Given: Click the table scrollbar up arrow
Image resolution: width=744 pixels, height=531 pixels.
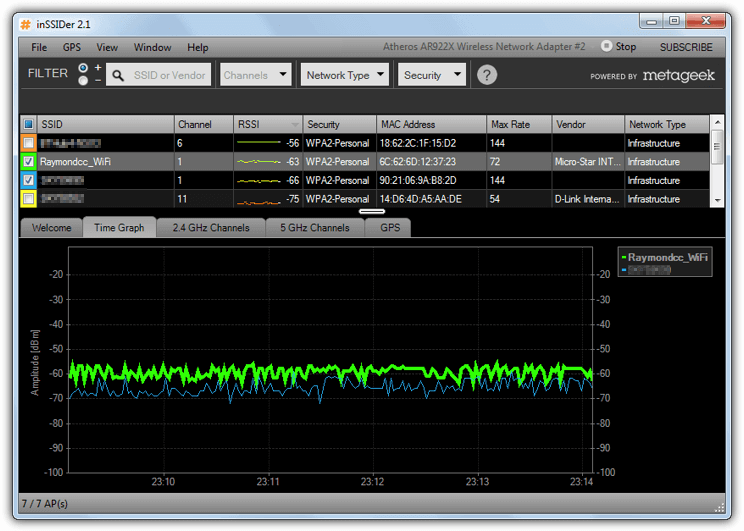Looking at the screenshot, I should (717, 122).
